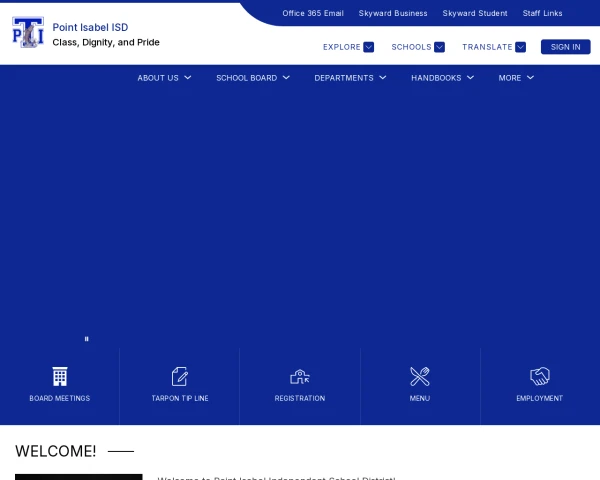600x480 pixels.
Task: Click the Menu fork and spoon icon
Action: [x=420, y=376]
